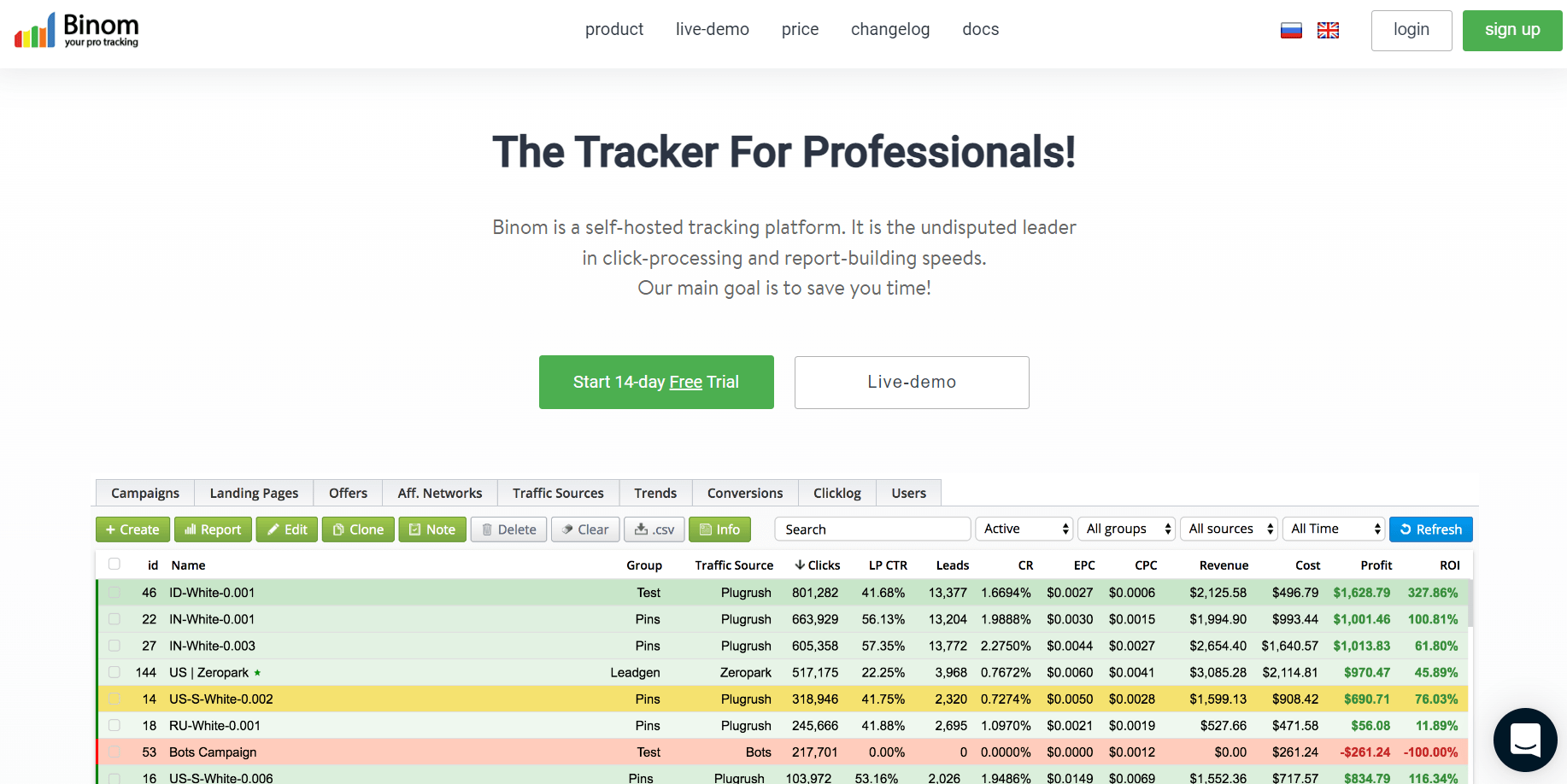Refresh the campaigns table

(1431, 529)
